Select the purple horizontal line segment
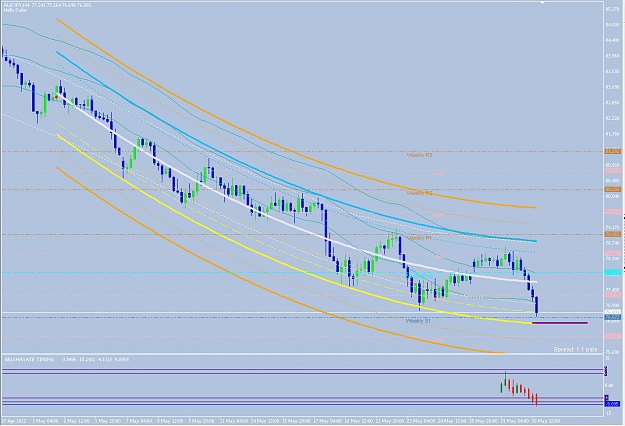Viewport: 625px width, 426px height. [x=560, y=323]
